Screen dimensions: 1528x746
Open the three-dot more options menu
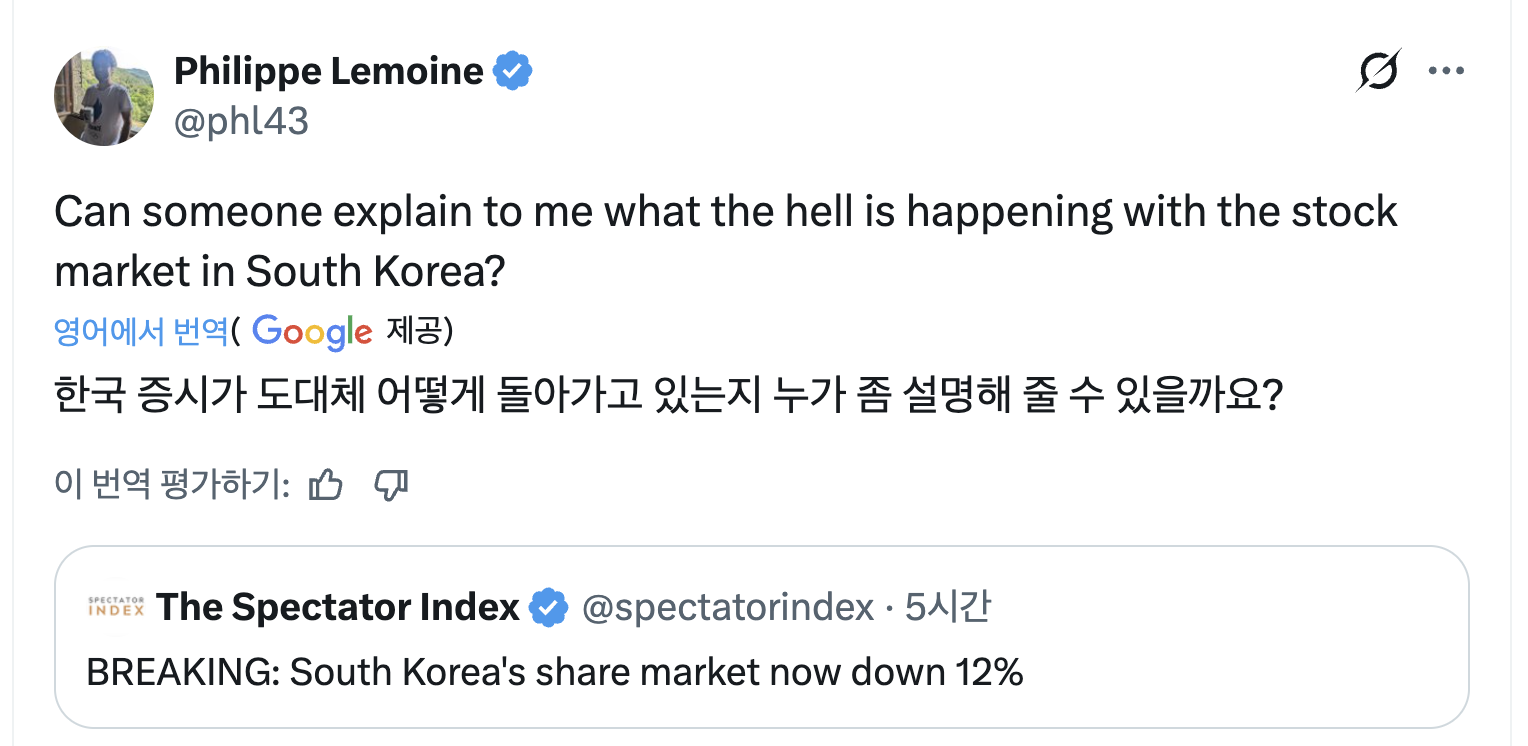(1445, 71)
